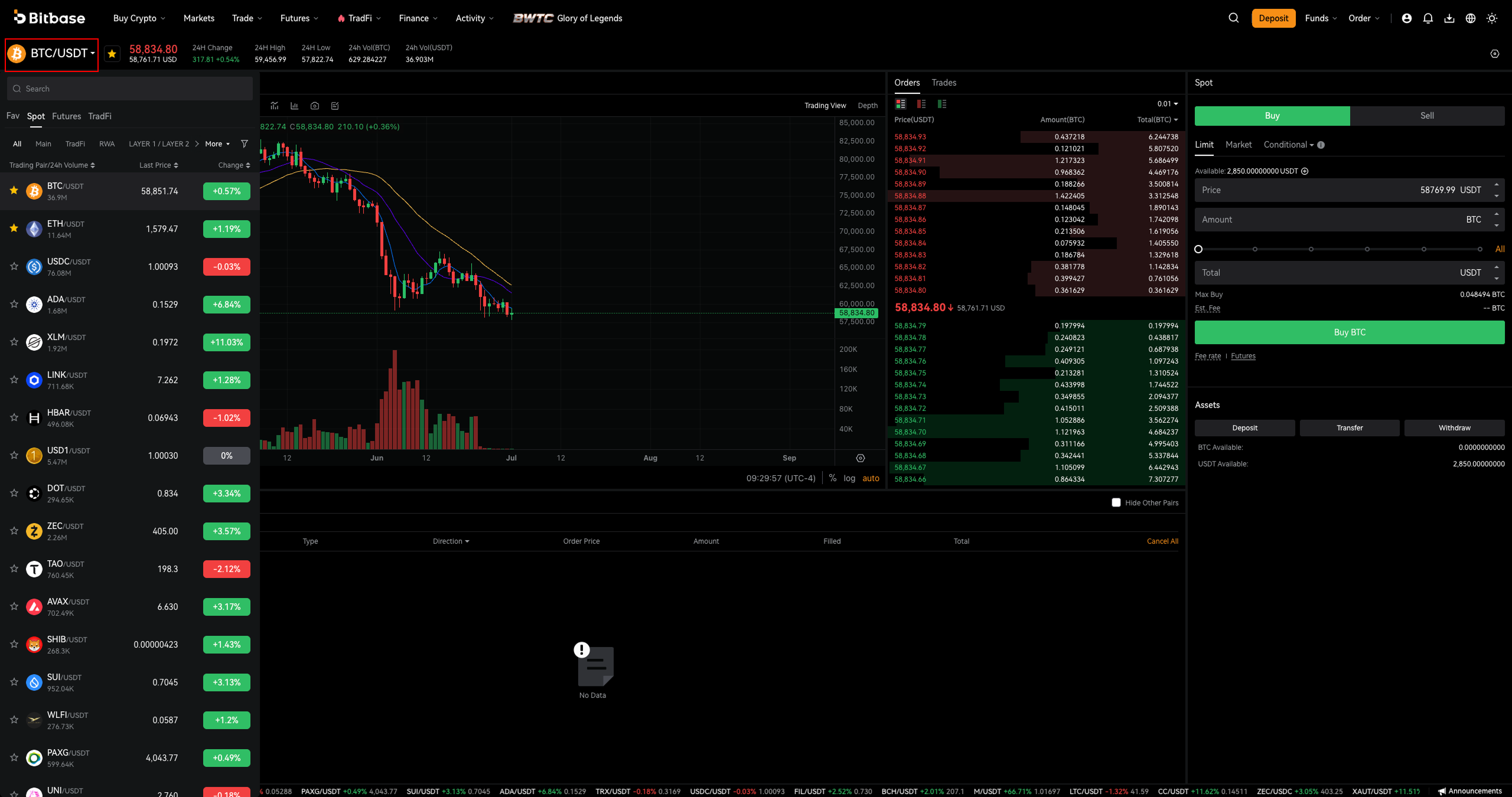Click the Buy BTC button

coord(1350,332)
